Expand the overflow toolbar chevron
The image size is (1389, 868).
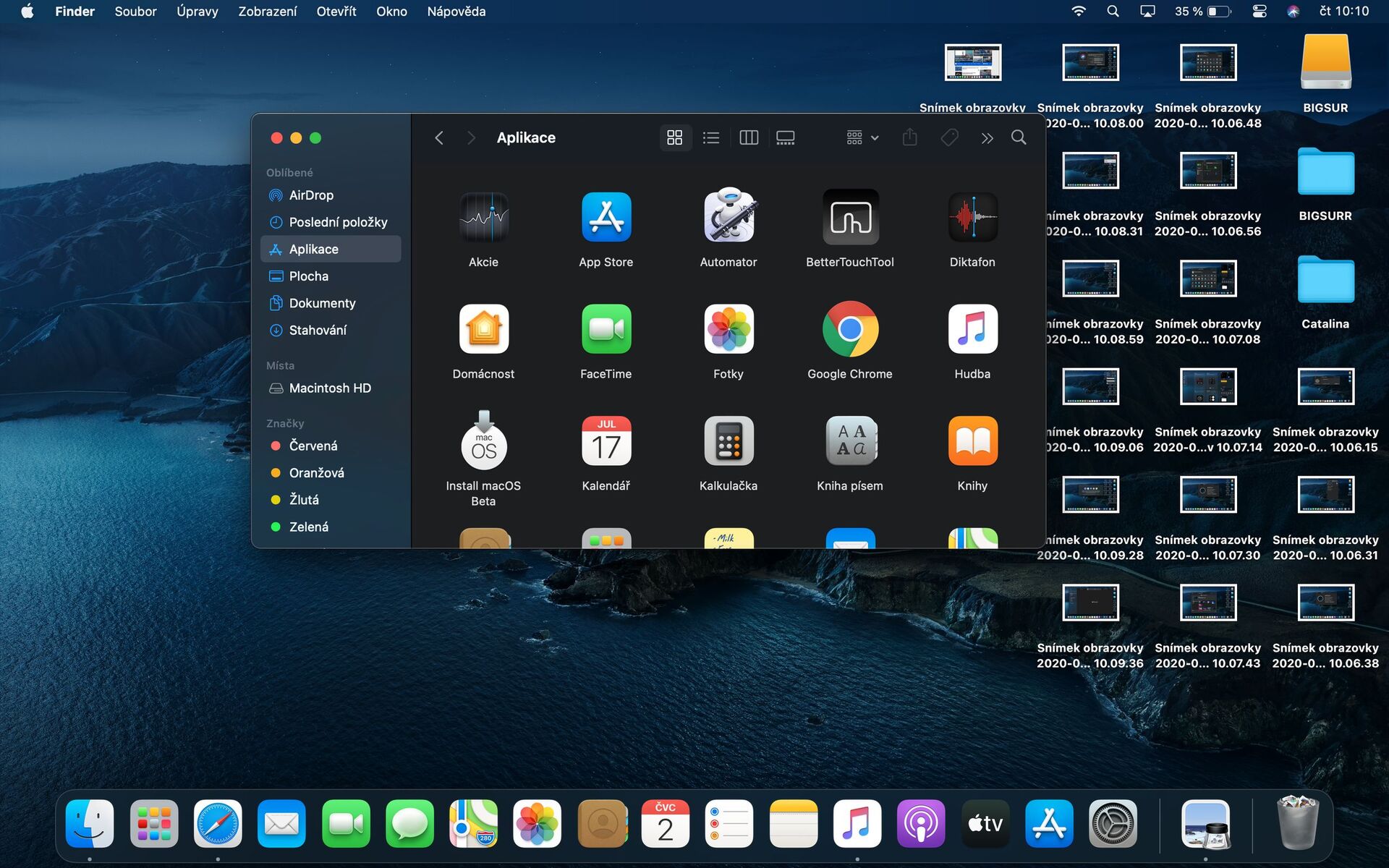click(987, 137)
